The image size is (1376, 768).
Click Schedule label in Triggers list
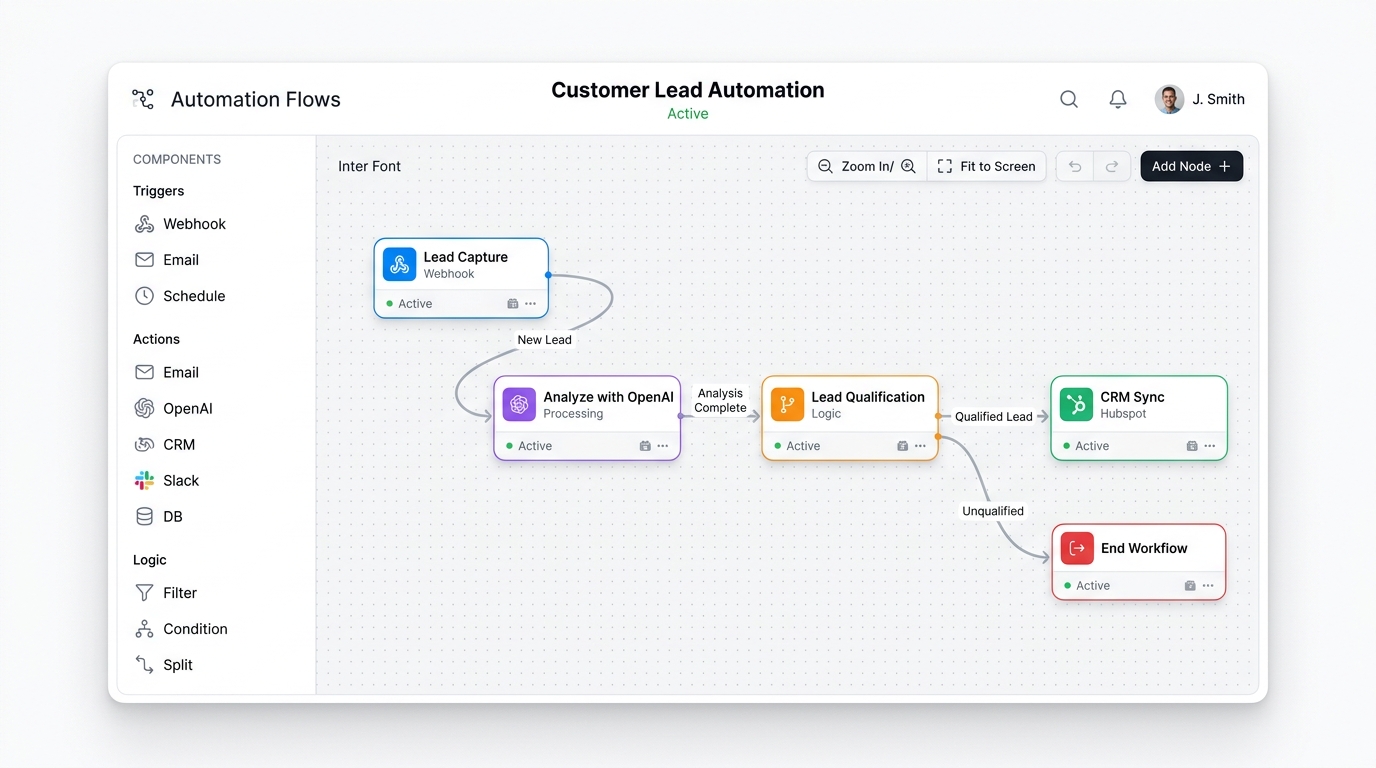point(194,296)
